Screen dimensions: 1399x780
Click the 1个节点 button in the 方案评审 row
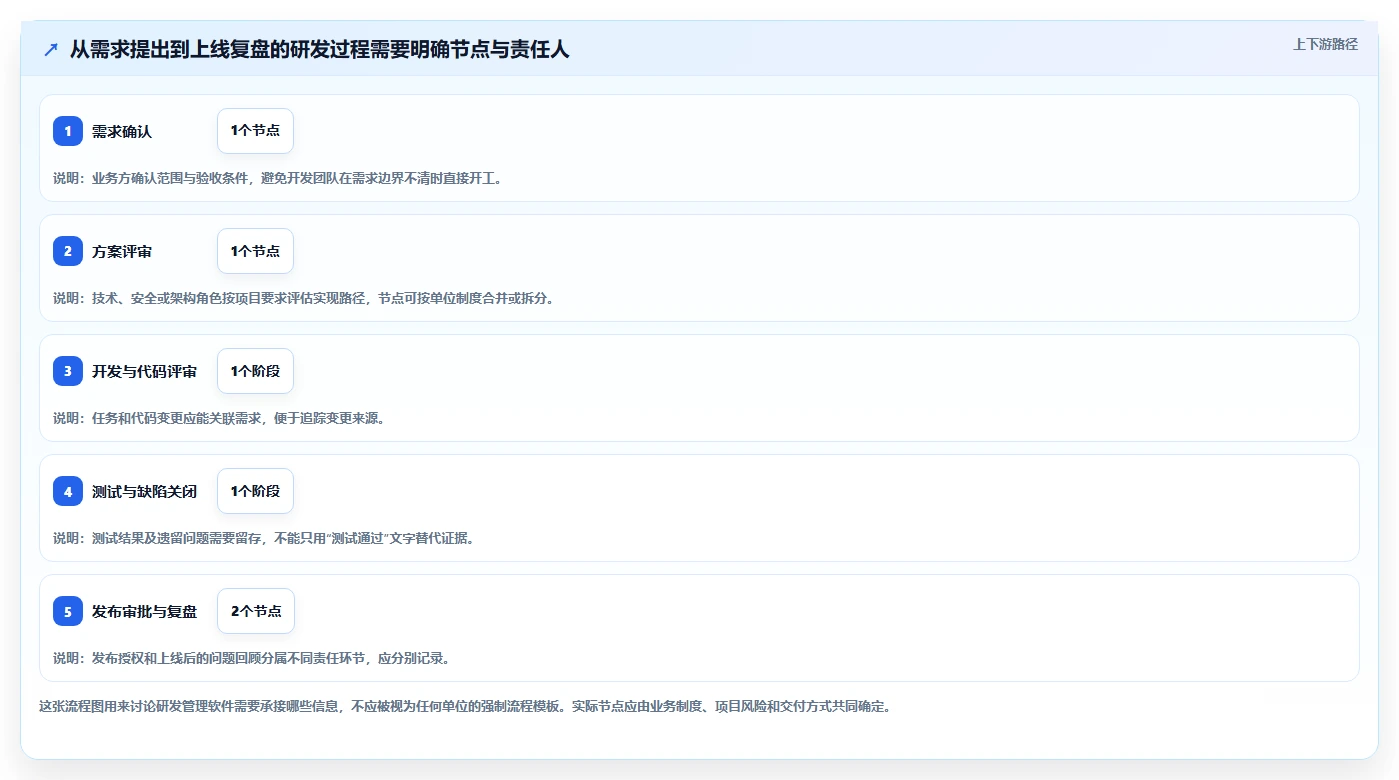point(255,251)
